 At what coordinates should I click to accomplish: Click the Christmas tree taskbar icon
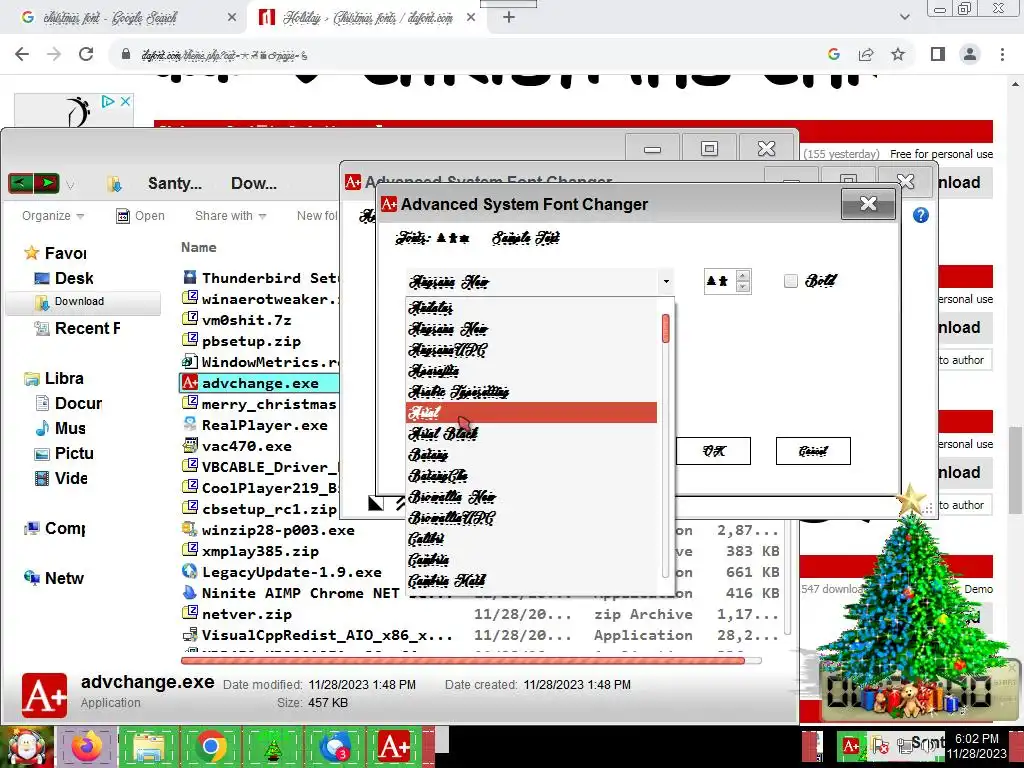[x=272, y=746]
